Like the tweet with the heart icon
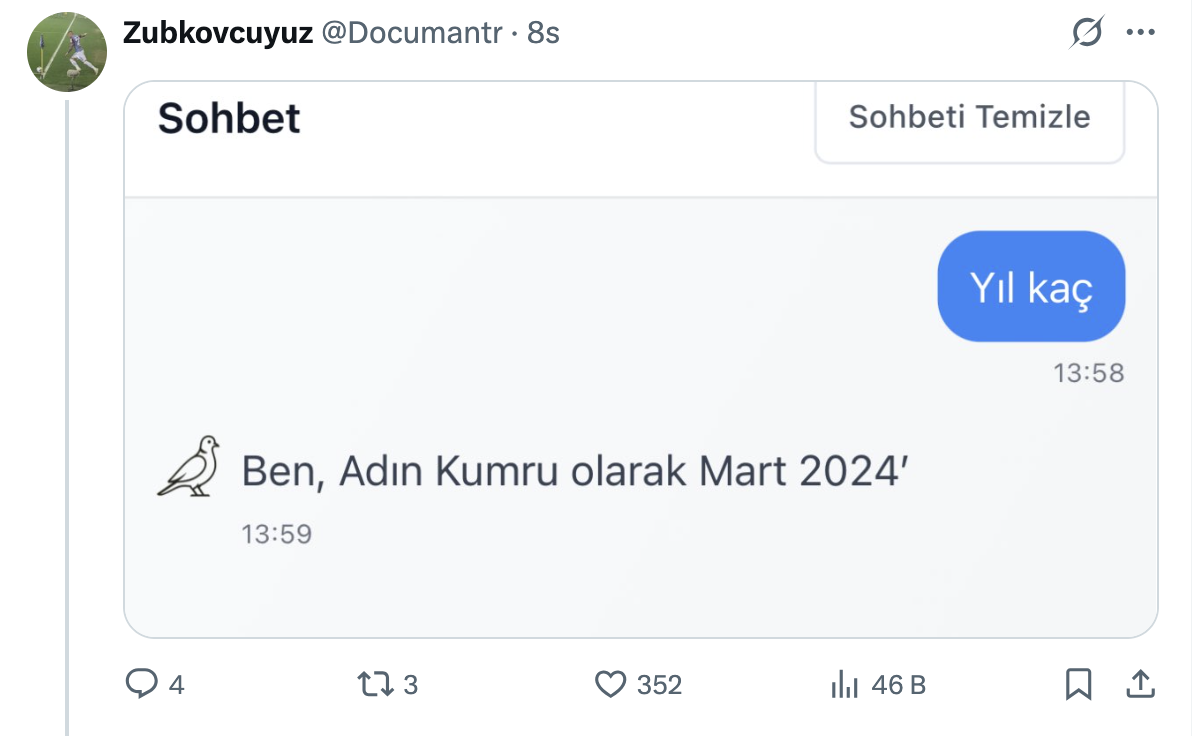Screen dimensions: 1192x736 pyautogui.click(x=610, y=684)
